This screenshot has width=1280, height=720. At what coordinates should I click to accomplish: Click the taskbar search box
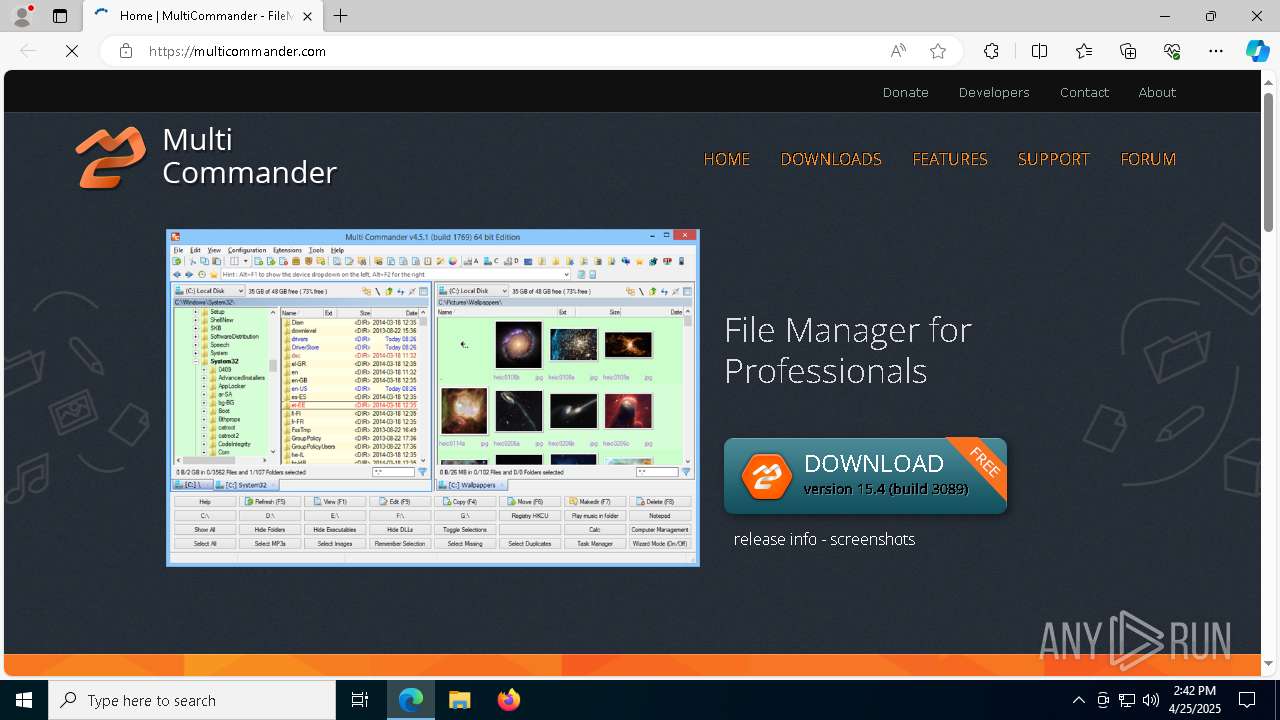[x=192, y=700]
